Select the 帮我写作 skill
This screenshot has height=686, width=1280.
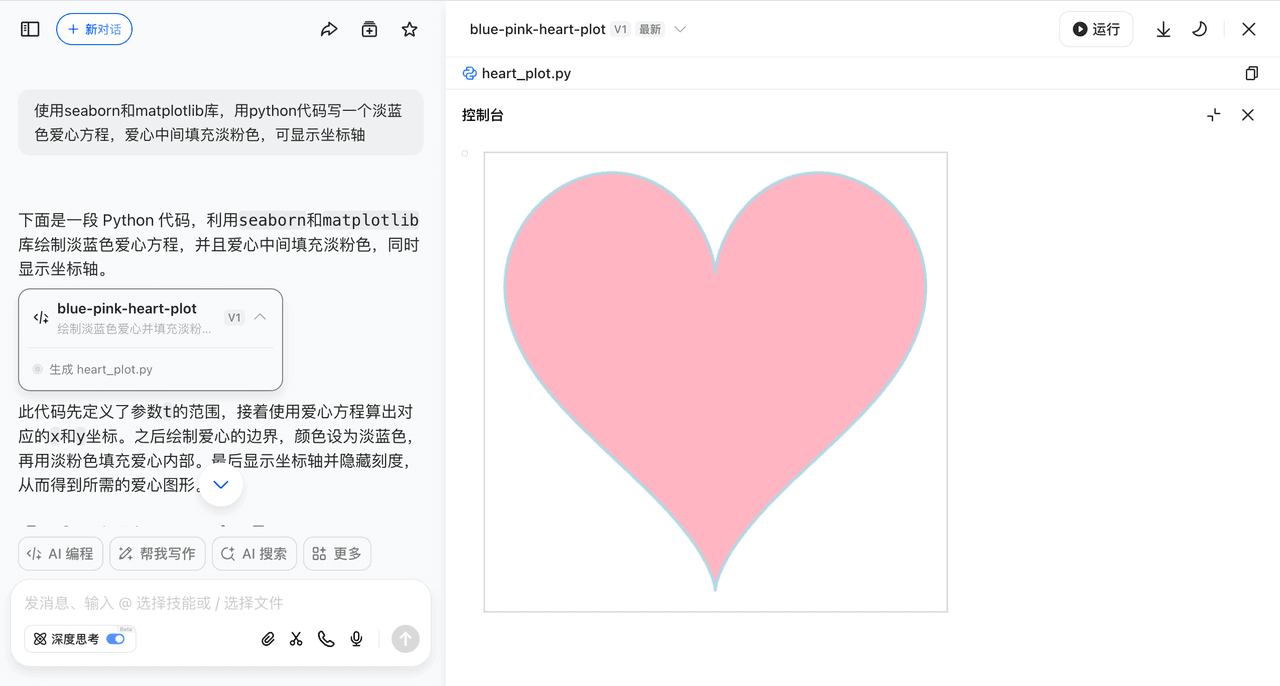click(x=157, y=553)
